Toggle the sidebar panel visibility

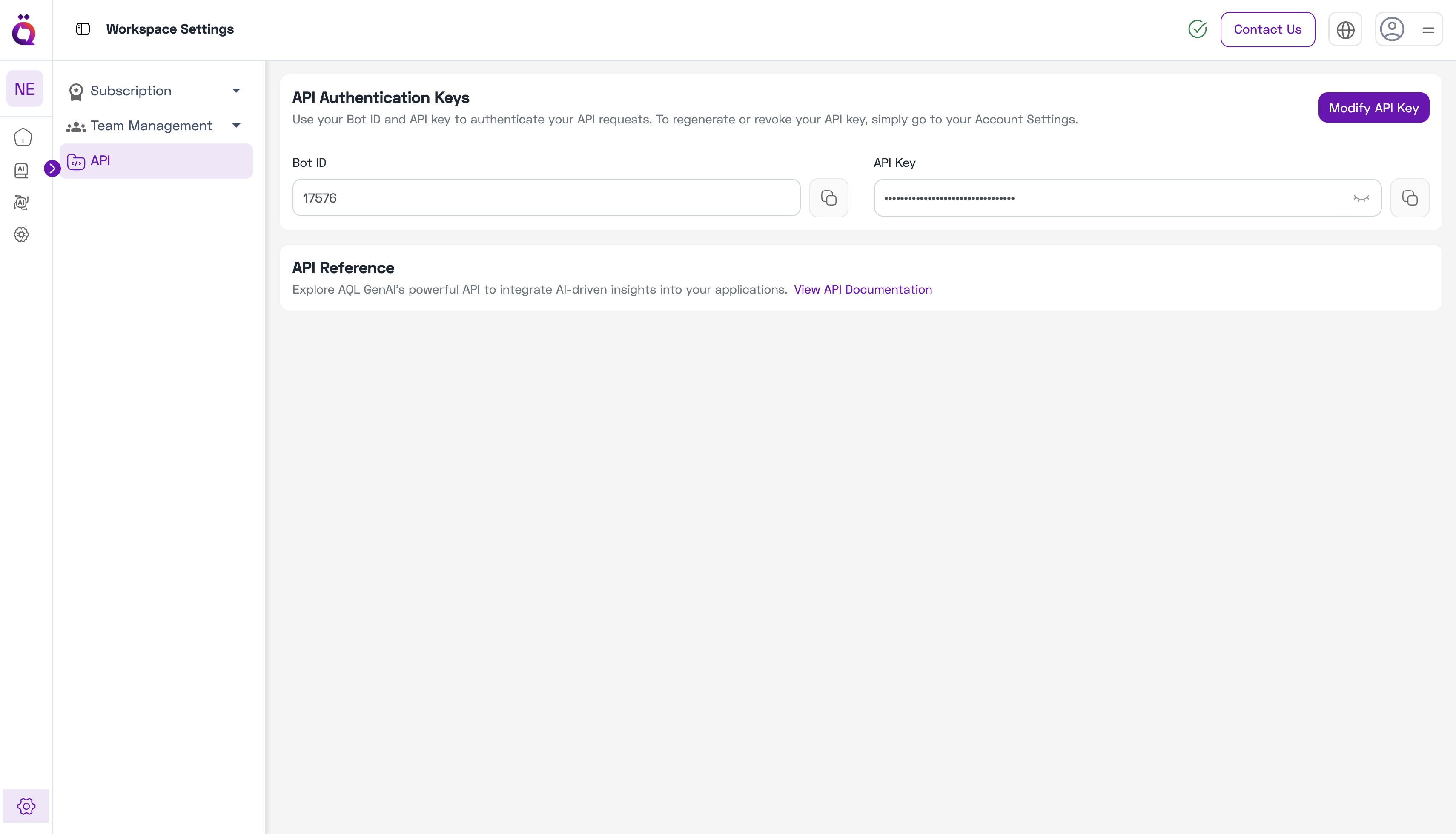point(83,29)
